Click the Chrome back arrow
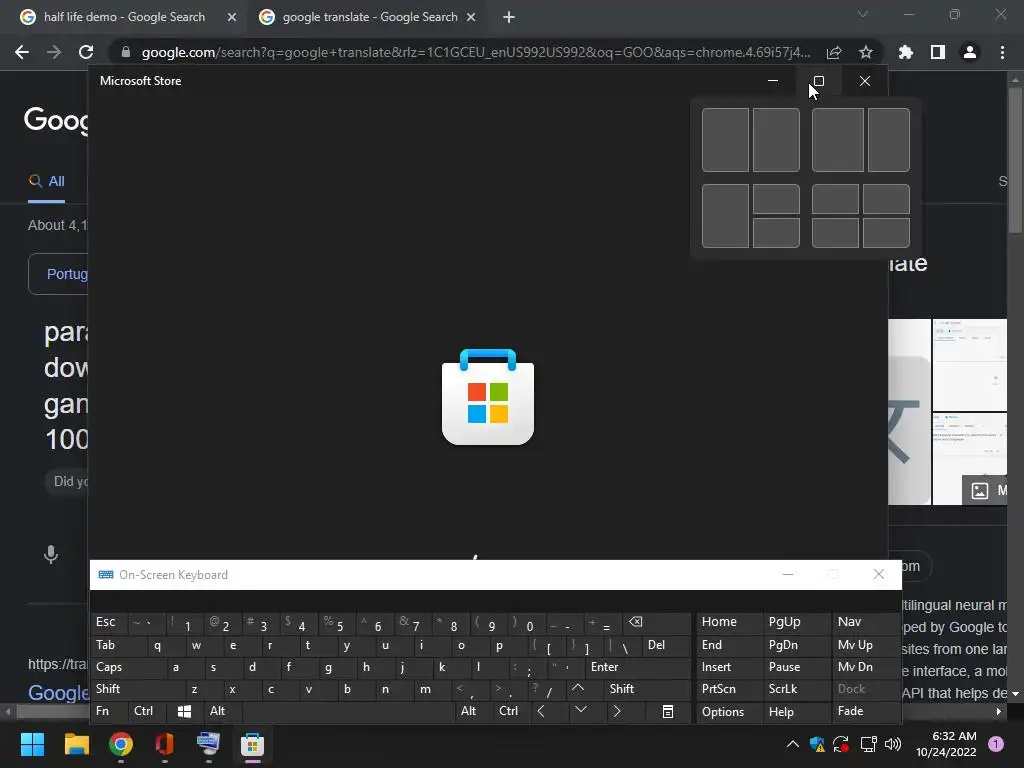The height and width of the screenshot is (768, 1024). point(22,52)
